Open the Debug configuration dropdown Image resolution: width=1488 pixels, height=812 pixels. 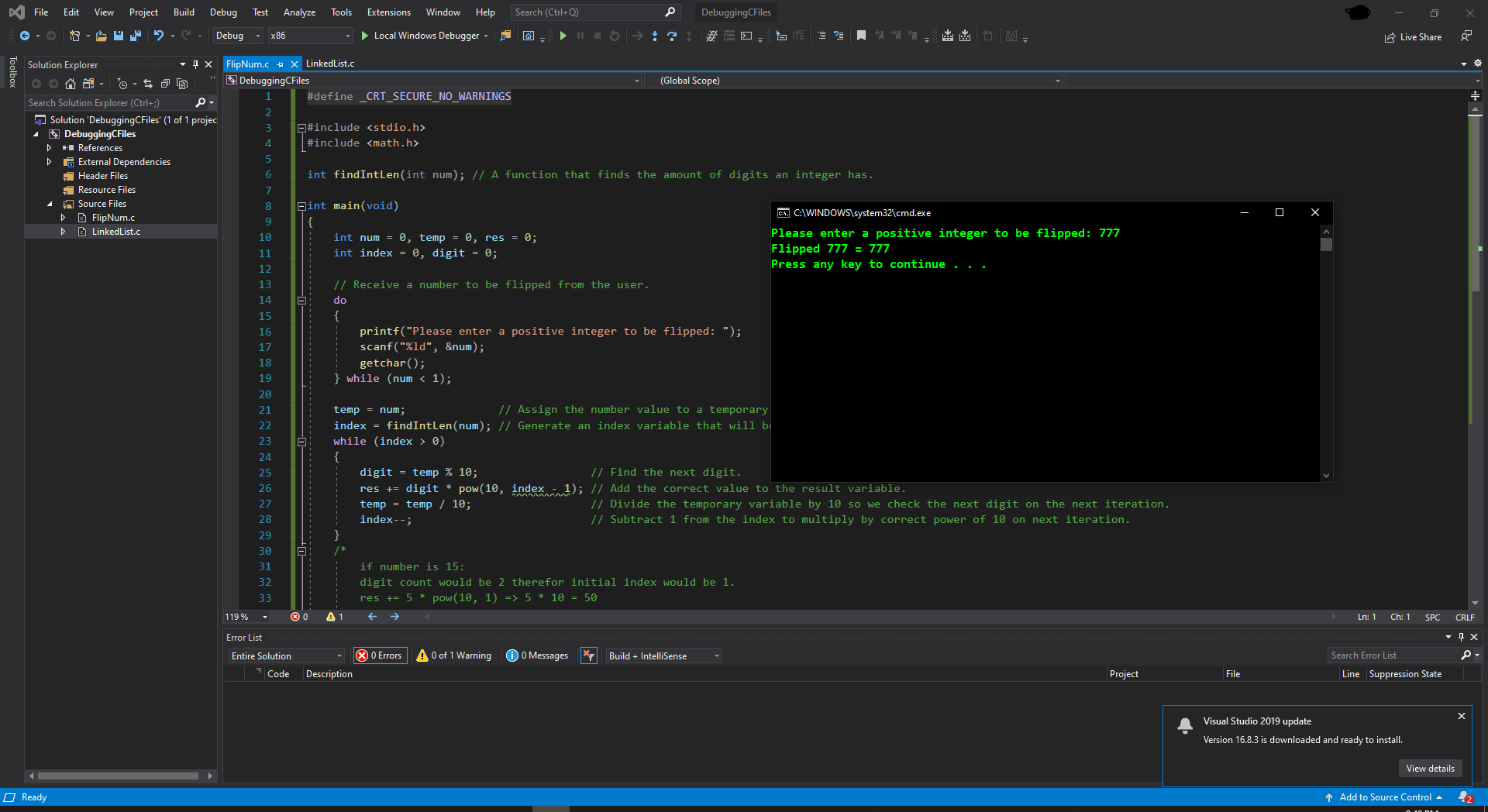pyautogui.click(x=238, y=36)
